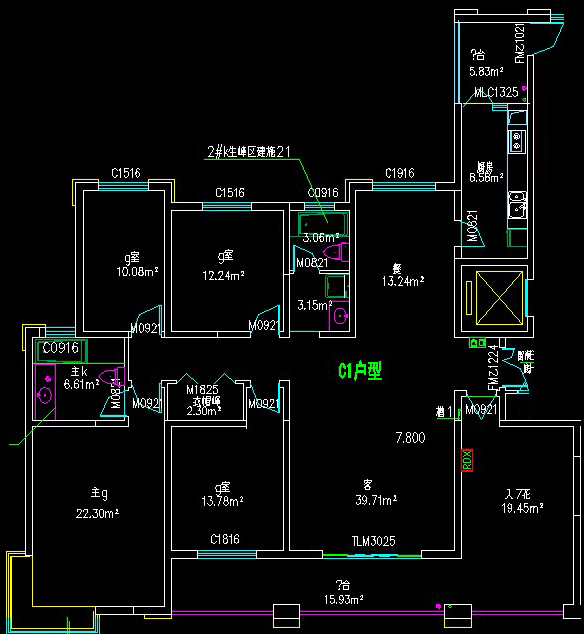Select the 12.24m² room area text
This screenshot has width=584, height=634.
pos(223,276)
